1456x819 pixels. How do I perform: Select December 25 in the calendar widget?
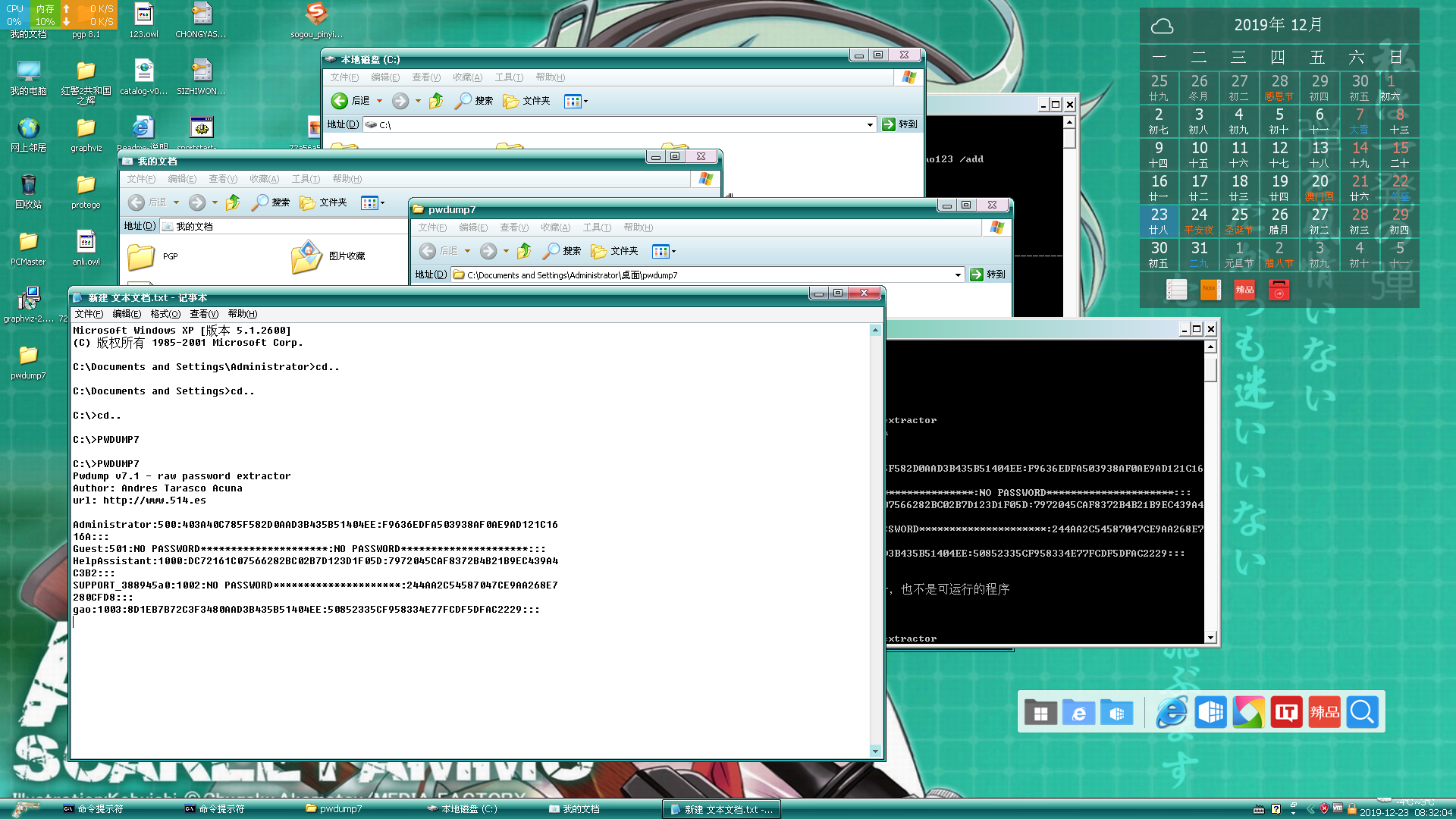pyautogui.click(x=1239, y=220)
